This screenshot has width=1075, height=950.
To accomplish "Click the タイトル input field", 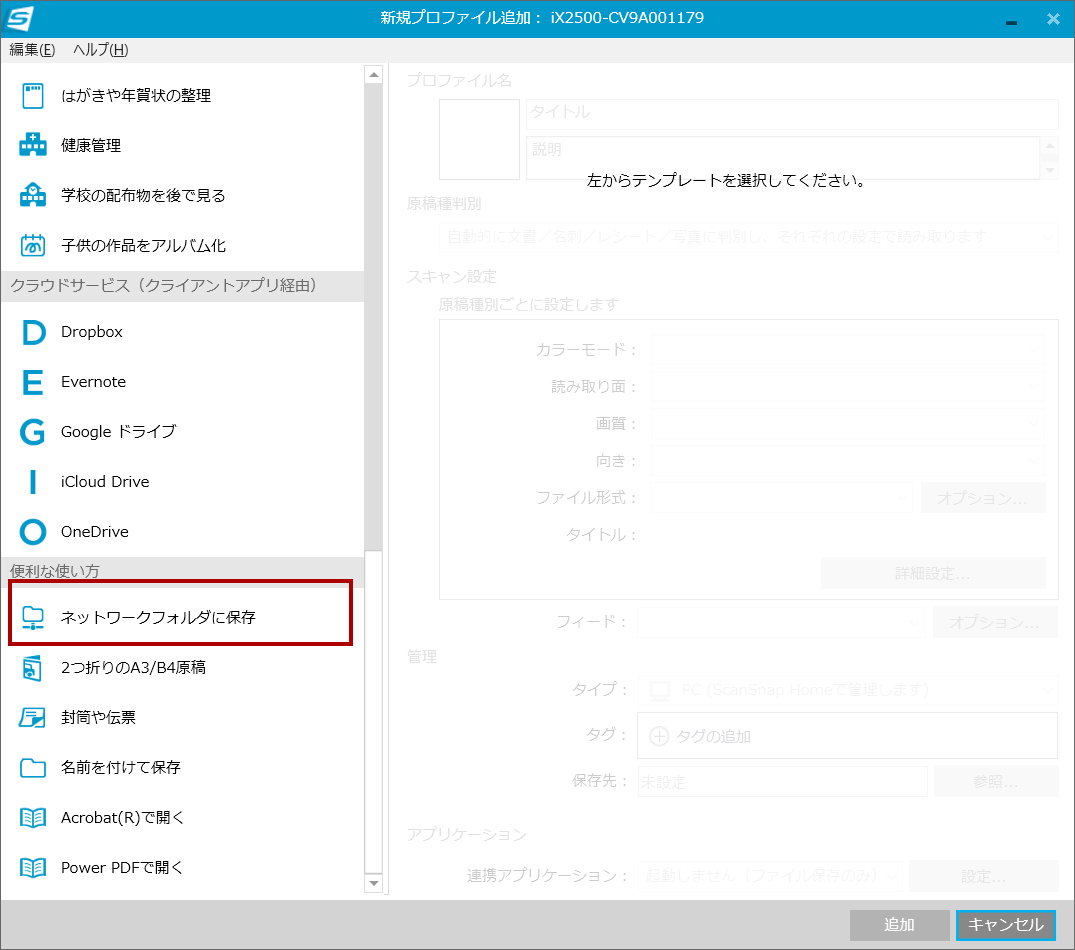I will pos(790,113).
